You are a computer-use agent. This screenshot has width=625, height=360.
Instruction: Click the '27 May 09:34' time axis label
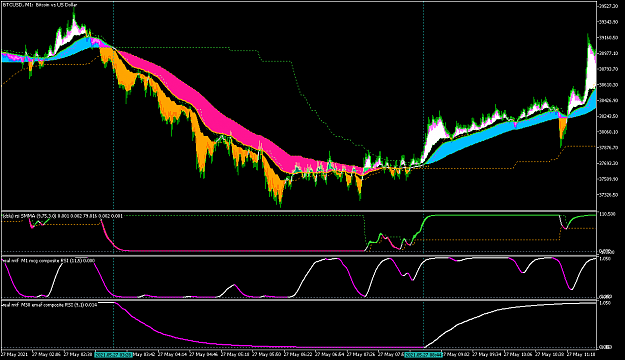point(488,354)
